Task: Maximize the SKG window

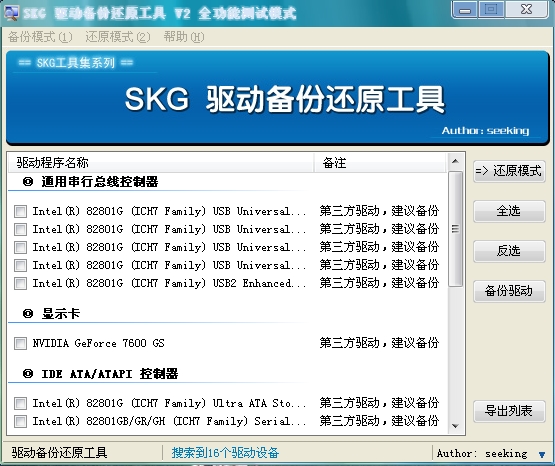Action: (491, 10)
